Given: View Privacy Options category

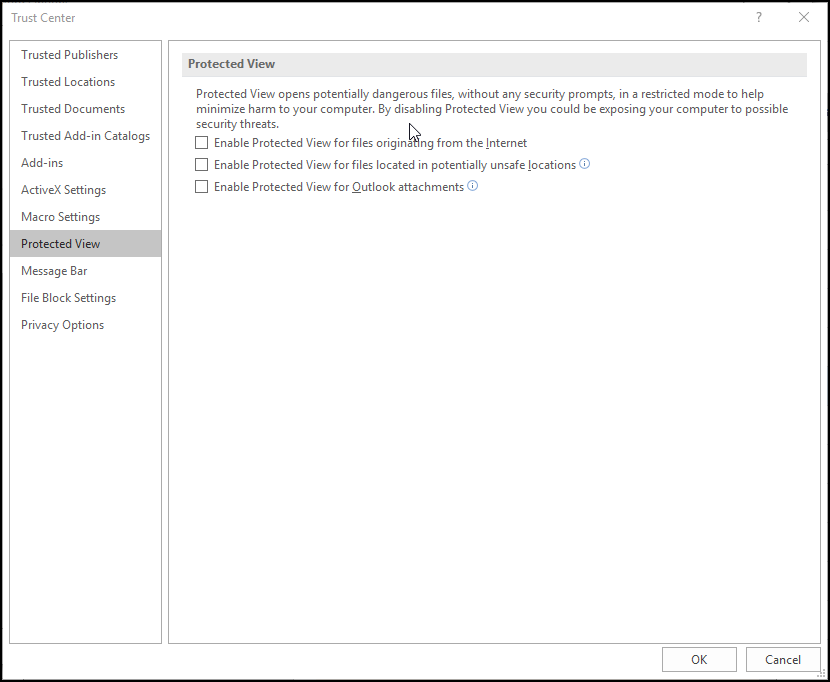Looking at the screenshot, I should 62,325.
